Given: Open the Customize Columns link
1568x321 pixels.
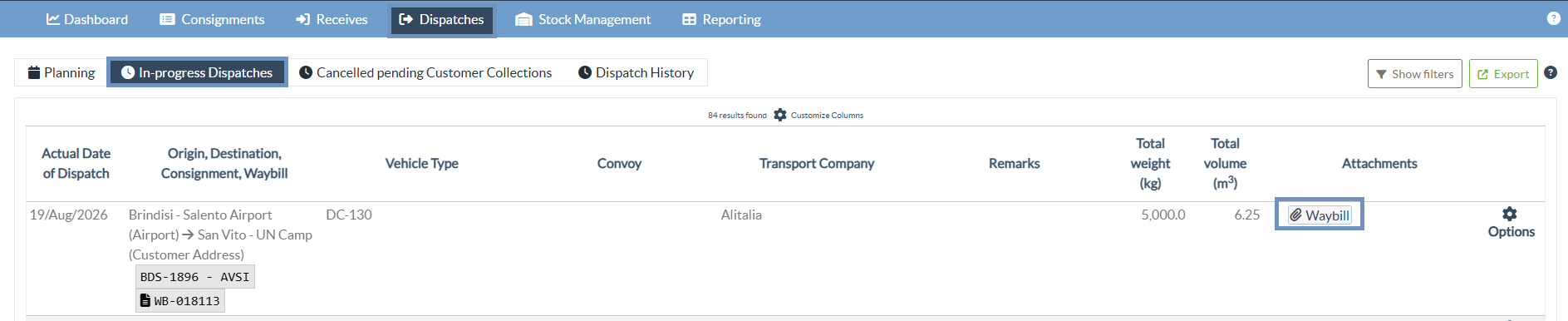Looking at the screenshot, I should tap(827, 116).
